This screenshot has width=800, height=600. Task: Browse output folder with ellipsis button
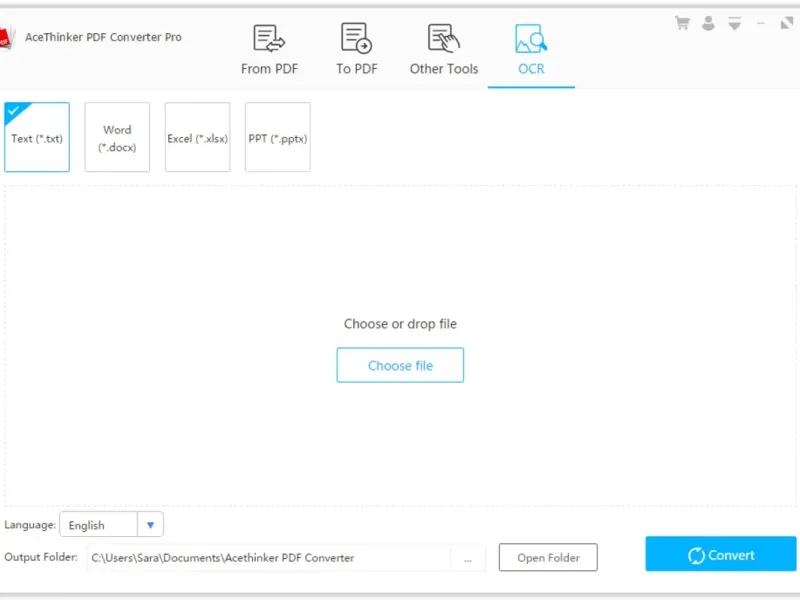468,558
